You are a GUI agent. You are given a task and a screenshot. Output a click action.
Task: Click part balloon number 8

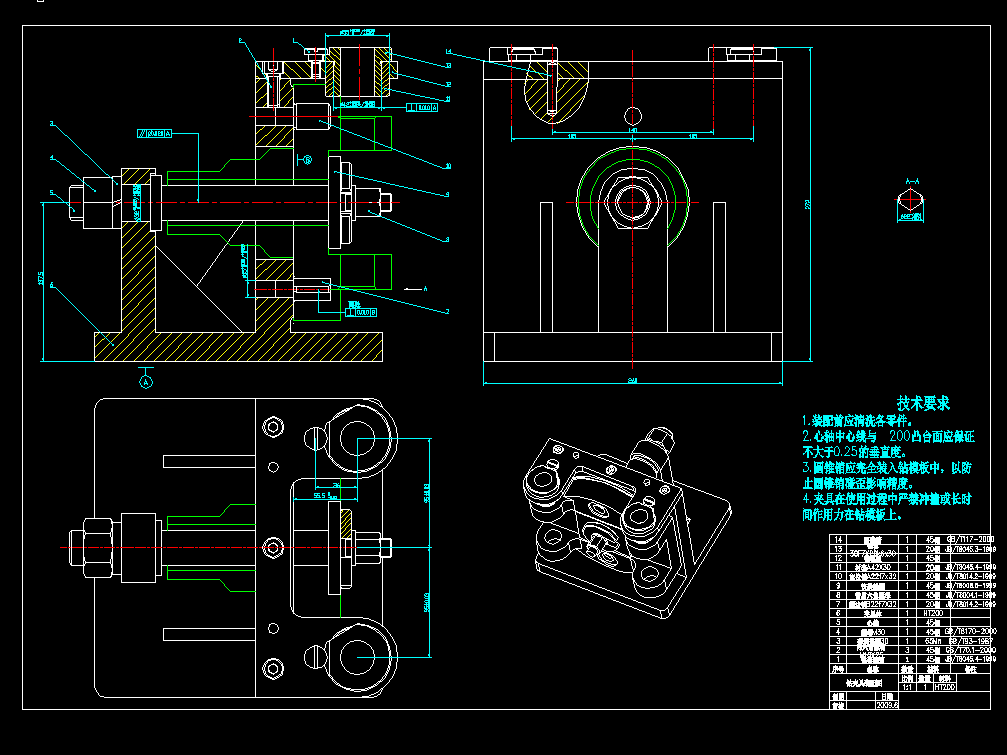[x=448, y=240]
